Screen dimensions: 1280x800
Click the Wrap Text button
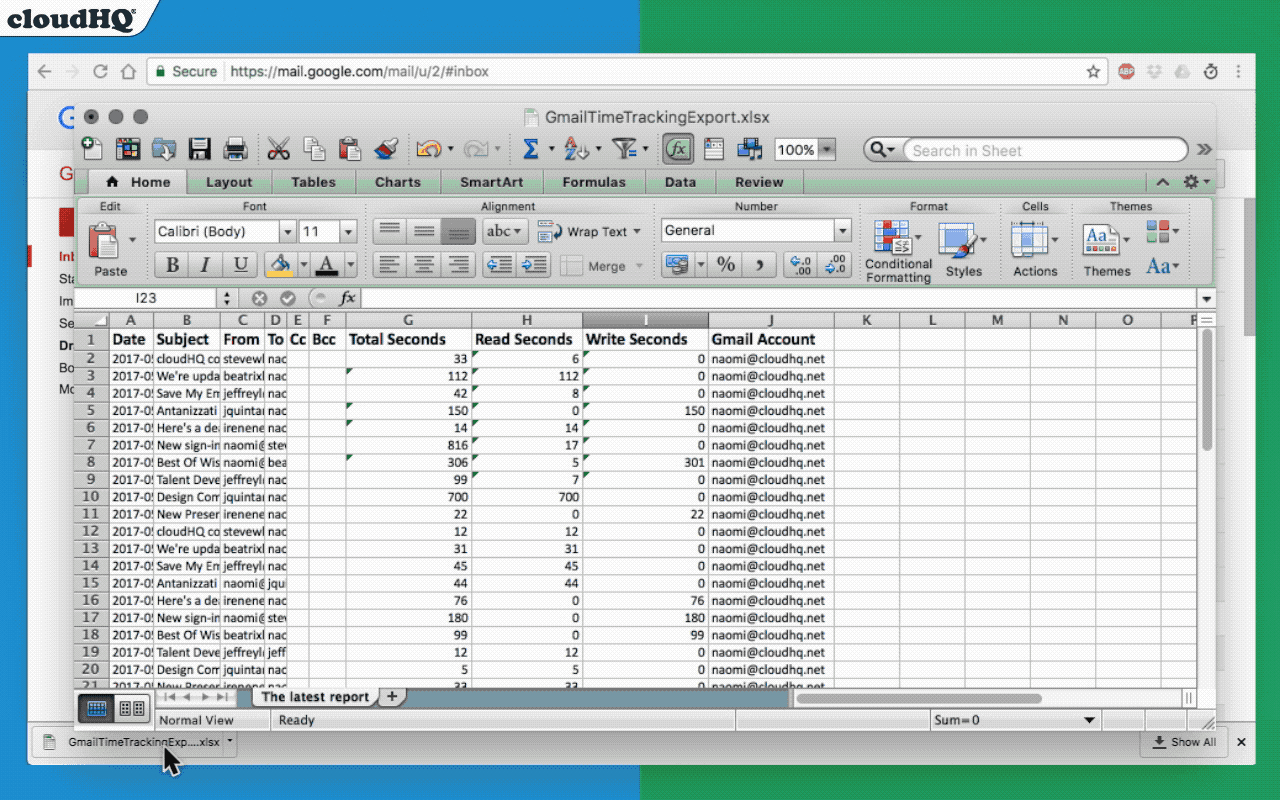[589, 232]
